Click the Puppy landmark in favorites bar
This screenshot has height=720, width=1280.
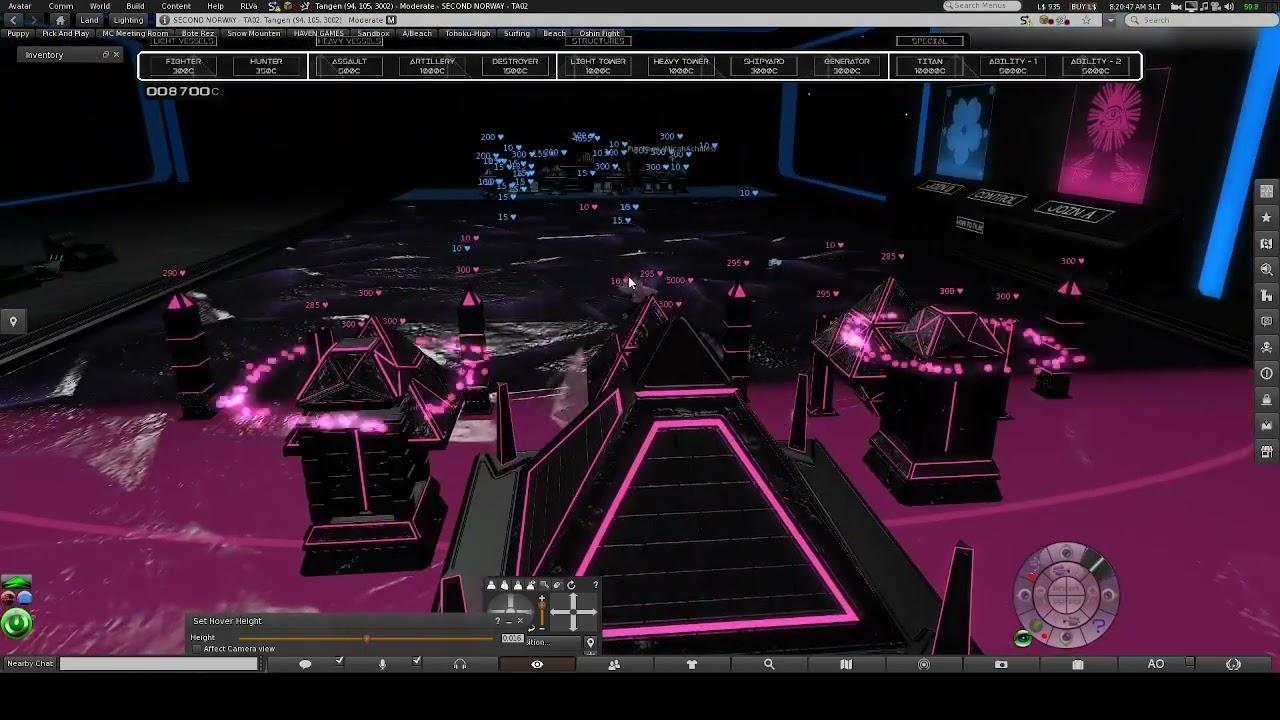pos(18,33)
